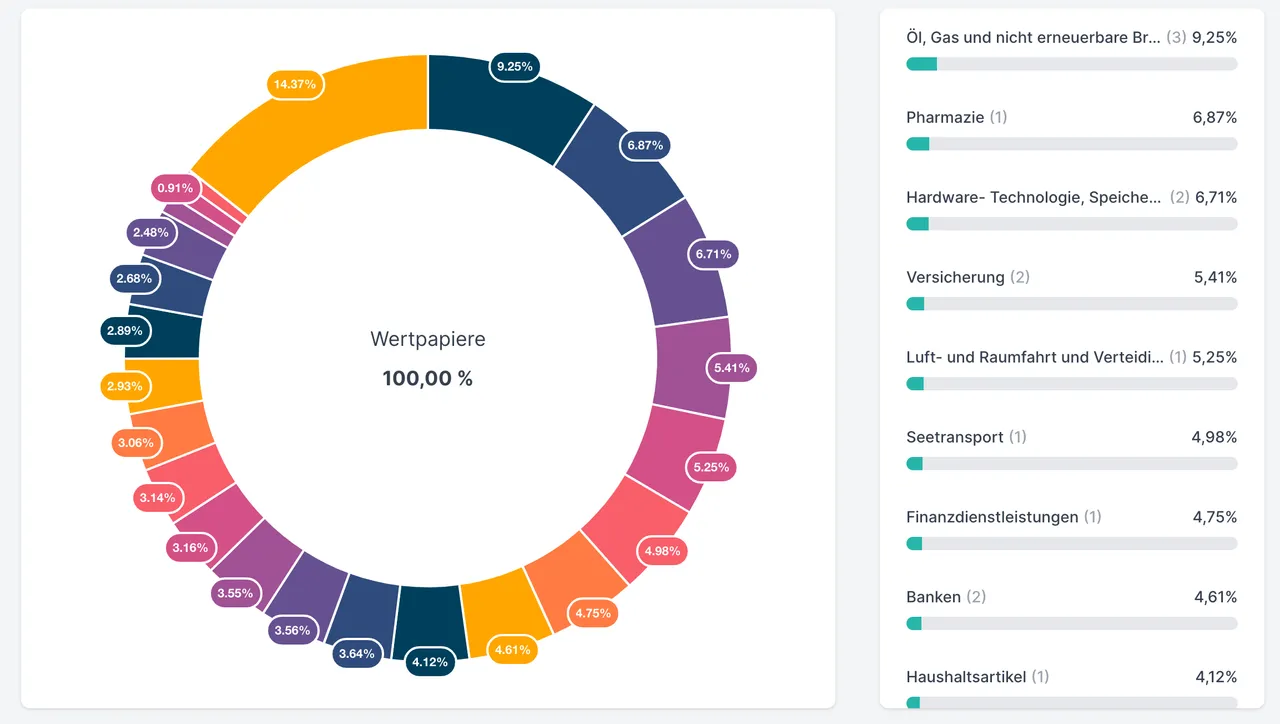Click the 3.14% chart label
The image size is (1280, 724).
coord(158,497)
